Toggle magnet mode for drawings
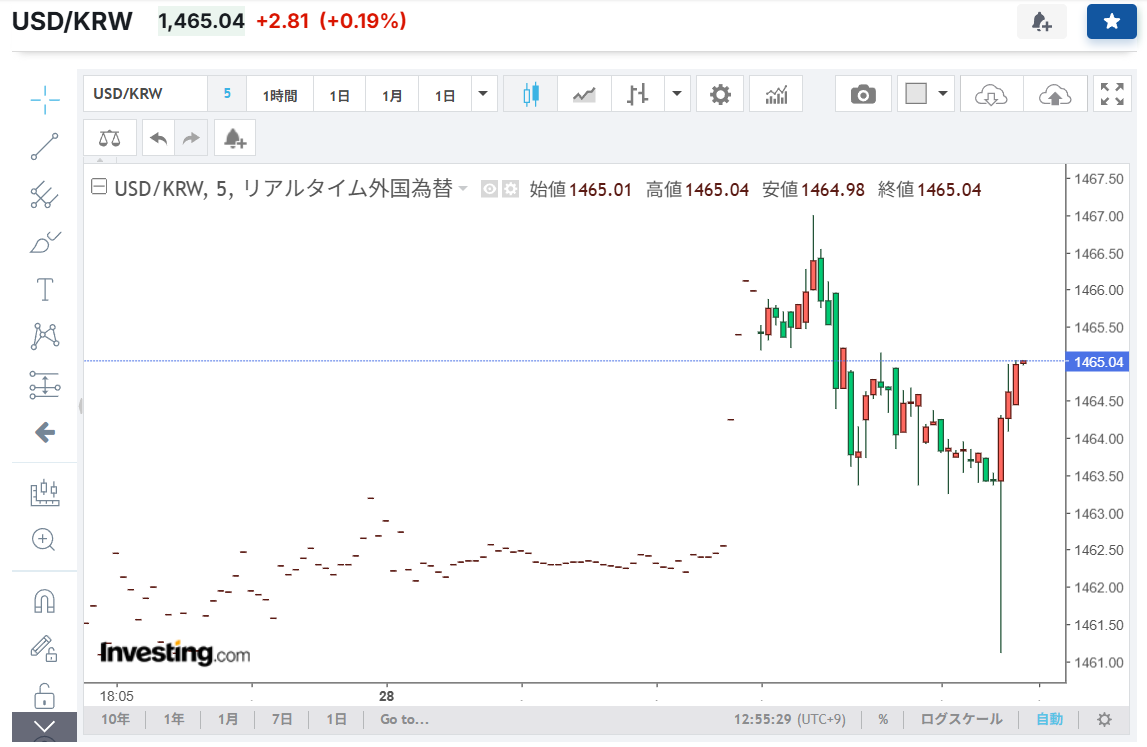This screenshot has width=1147, height=747. tap(44, 601)
